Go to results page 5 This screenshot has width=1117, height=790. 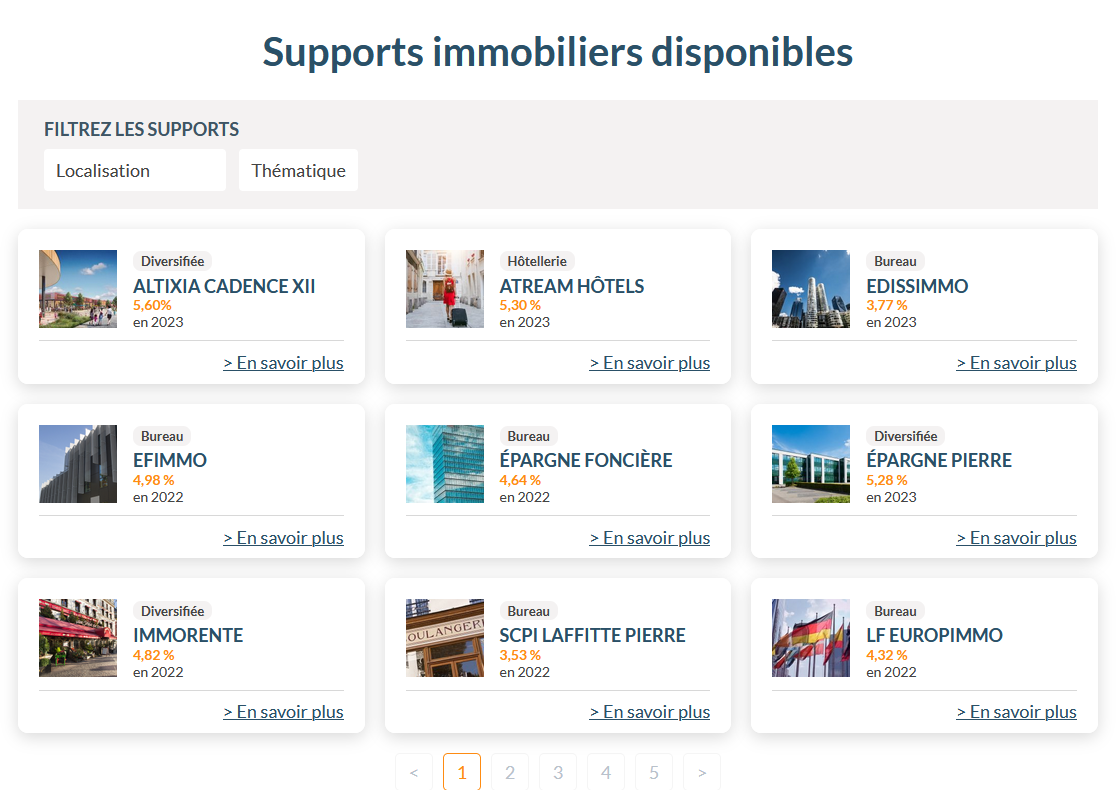(654, 771)
